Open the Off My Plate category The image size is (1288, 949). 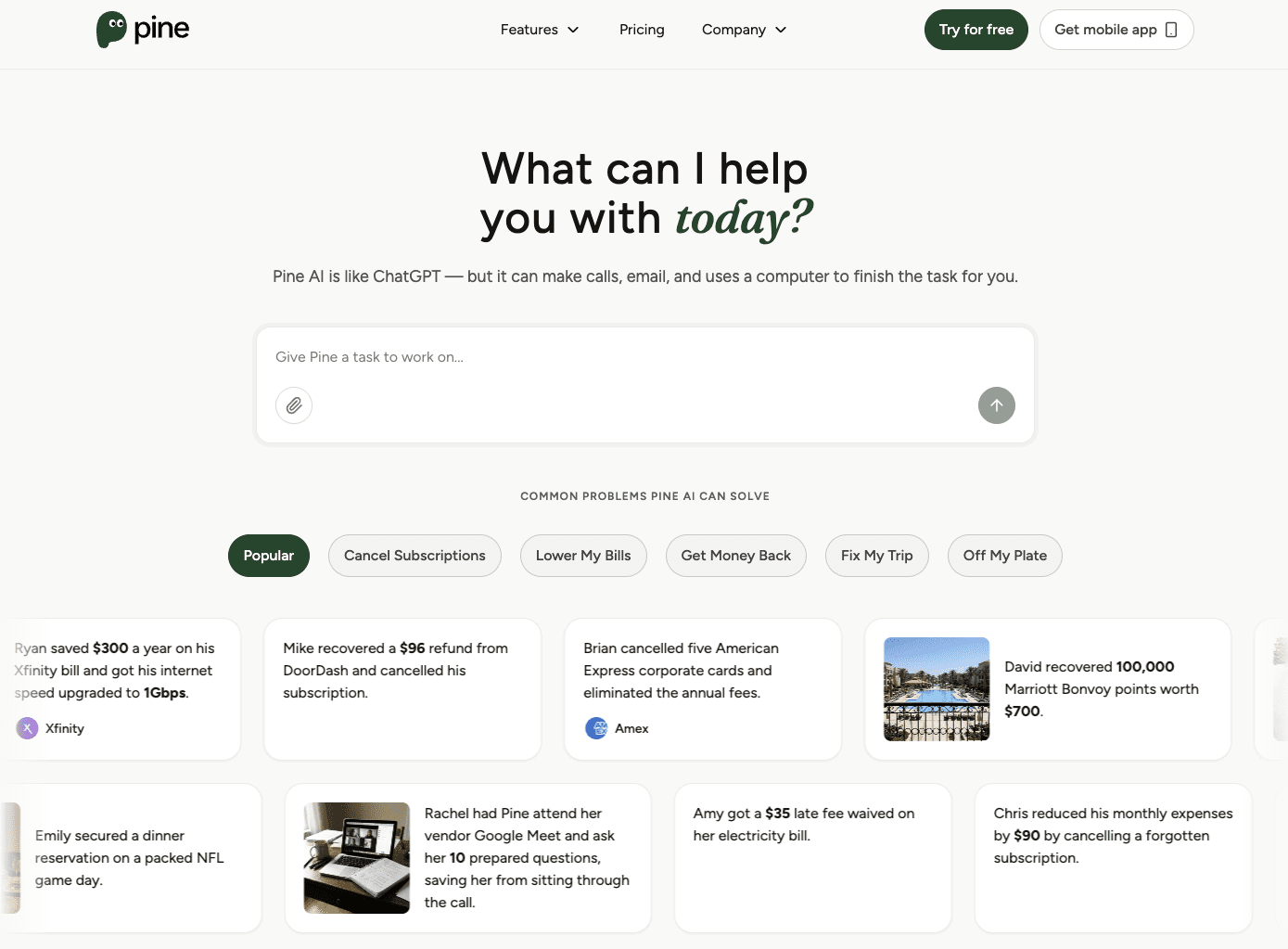click(x=1004, y=556)
